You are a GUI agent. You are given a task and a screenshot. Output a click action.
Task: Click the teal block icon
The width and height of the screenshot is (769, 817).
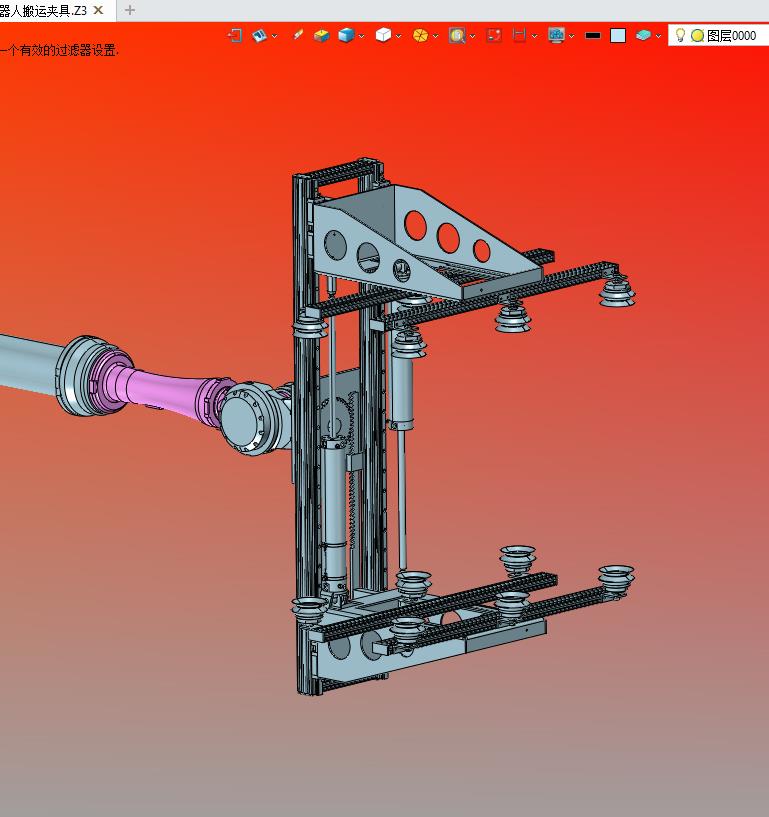pyautogui.click(x=643, y=35)
